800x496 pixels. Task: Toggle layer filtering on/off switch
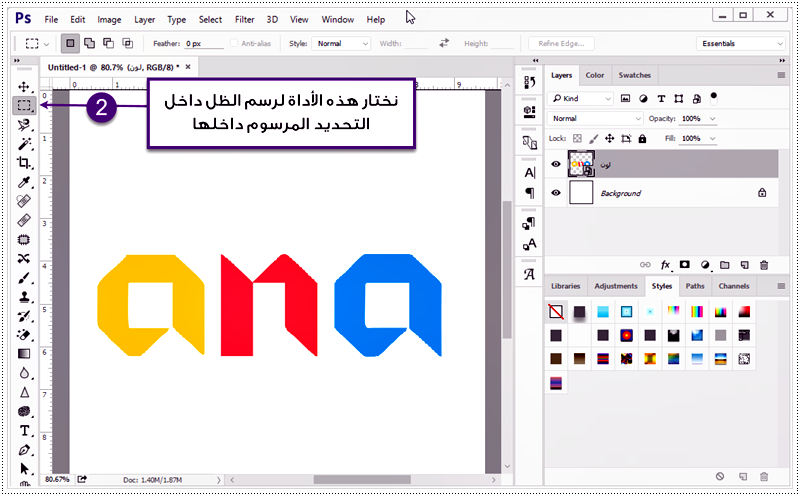pos(714,98)
